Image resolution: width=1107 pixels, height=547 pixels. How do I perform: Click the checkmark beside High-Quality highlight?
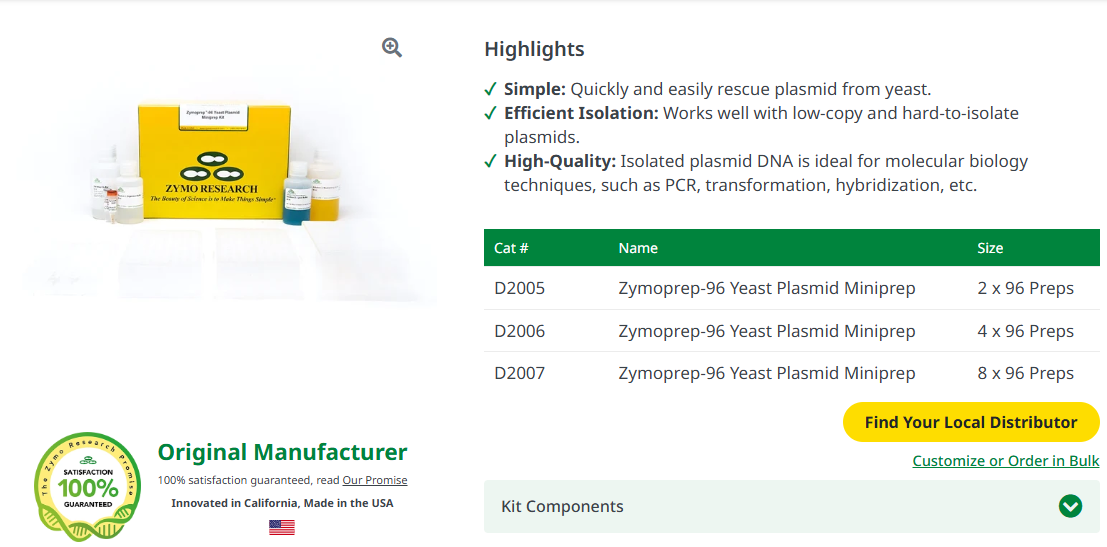pyautogui.click(x=490, y=162)
